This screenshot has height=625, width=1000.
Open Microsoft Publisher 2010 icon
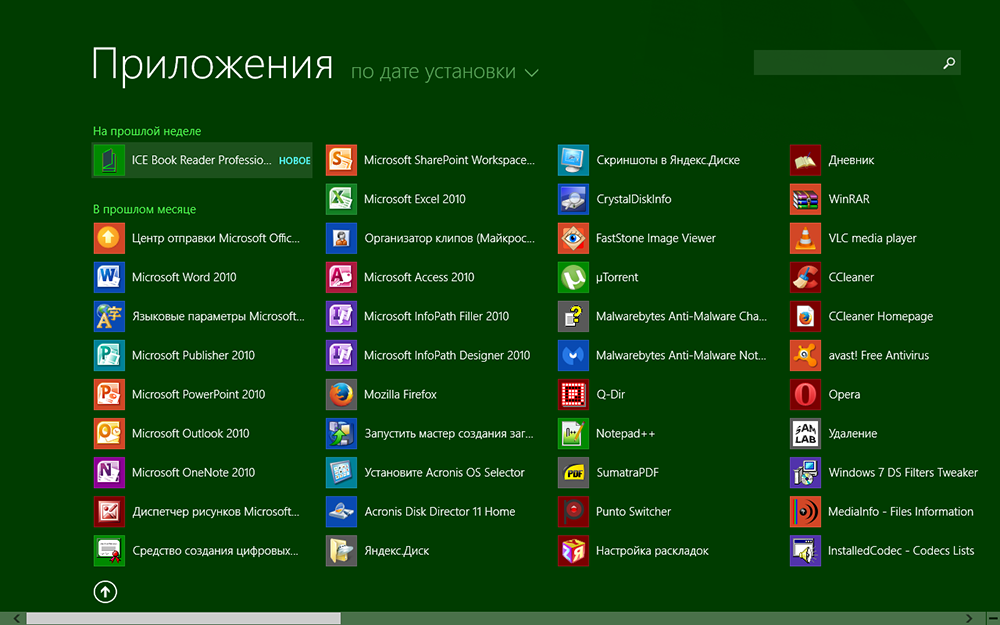coord(109,355)
